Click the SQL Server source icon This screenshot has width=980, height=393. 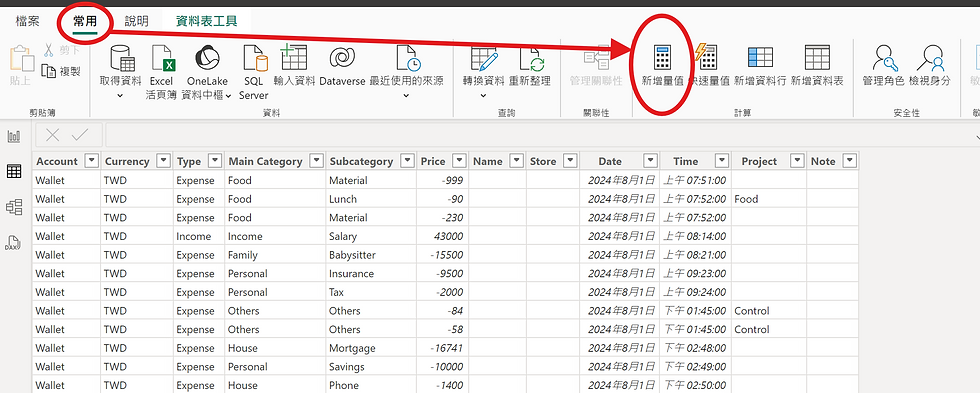click(x=254, y=58)
